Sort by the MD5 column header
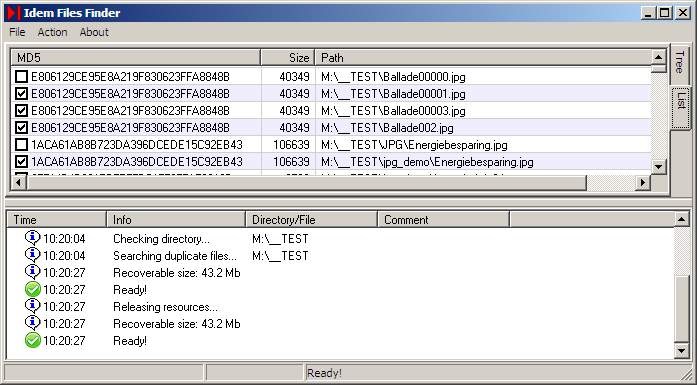697x385 pixels. (136, 58)
